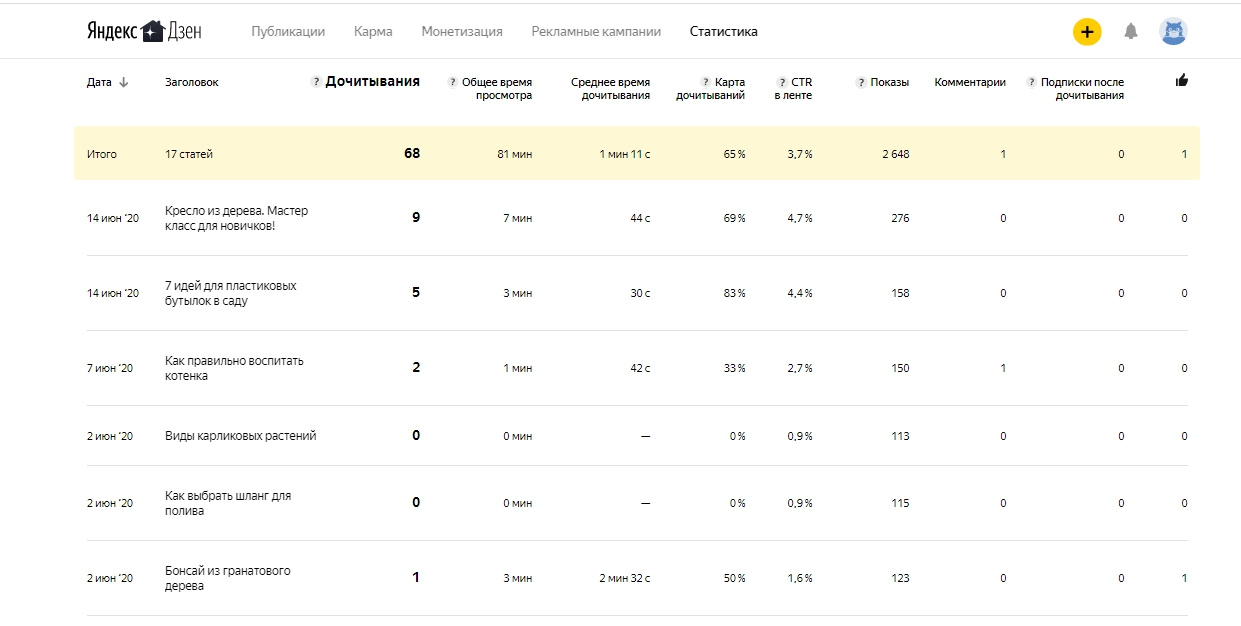This screenshot has height=626, width=1241.
Task: Open the Публикации tab
Action: (288, 32)
